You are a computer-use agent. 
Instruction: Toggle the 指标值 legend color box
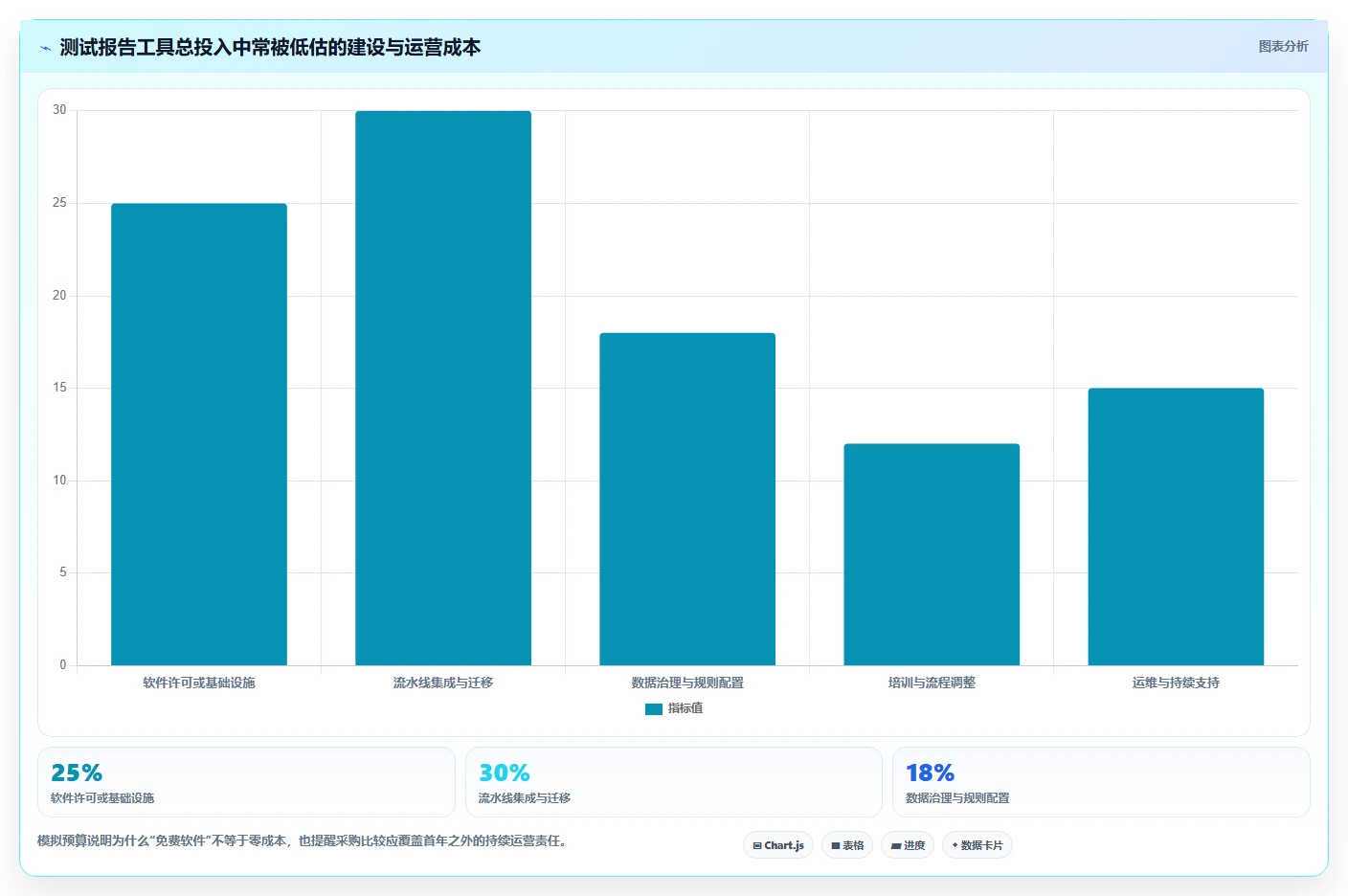tap(654, 709)
